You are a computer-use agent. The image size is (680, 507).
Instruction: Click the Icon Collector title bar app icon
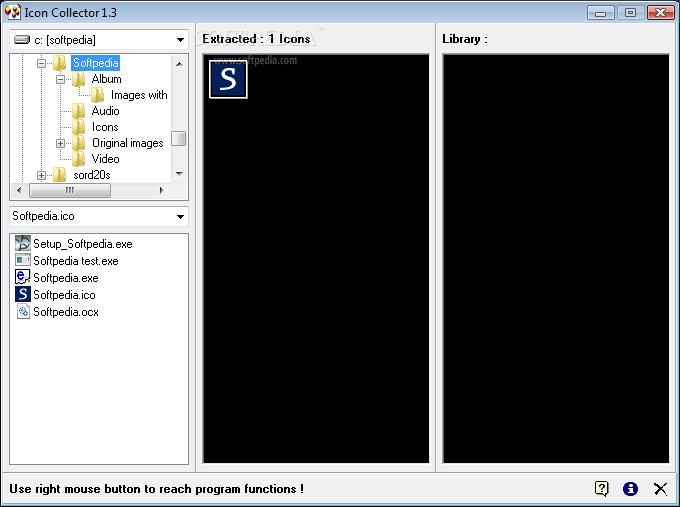[x=12, y=12]
